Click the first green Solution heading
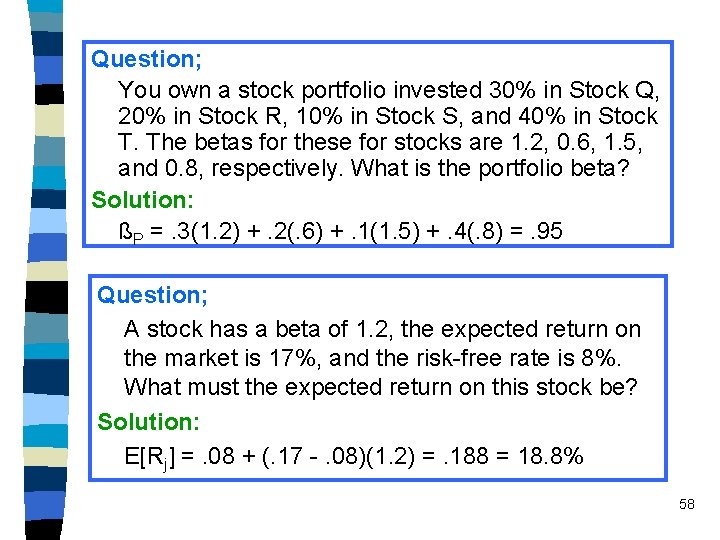Screen dimensions: 720x540 click(142, 200)
